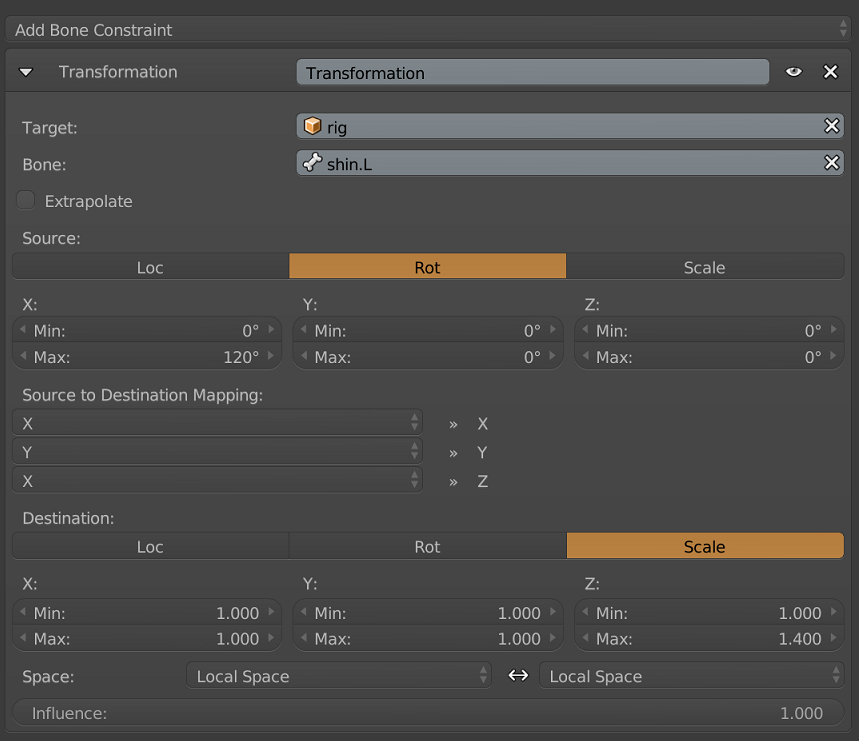This screenshot has width=859, height=741.
Task: Click the Destination Y Max 1.000 field
Action: point(428,639)
